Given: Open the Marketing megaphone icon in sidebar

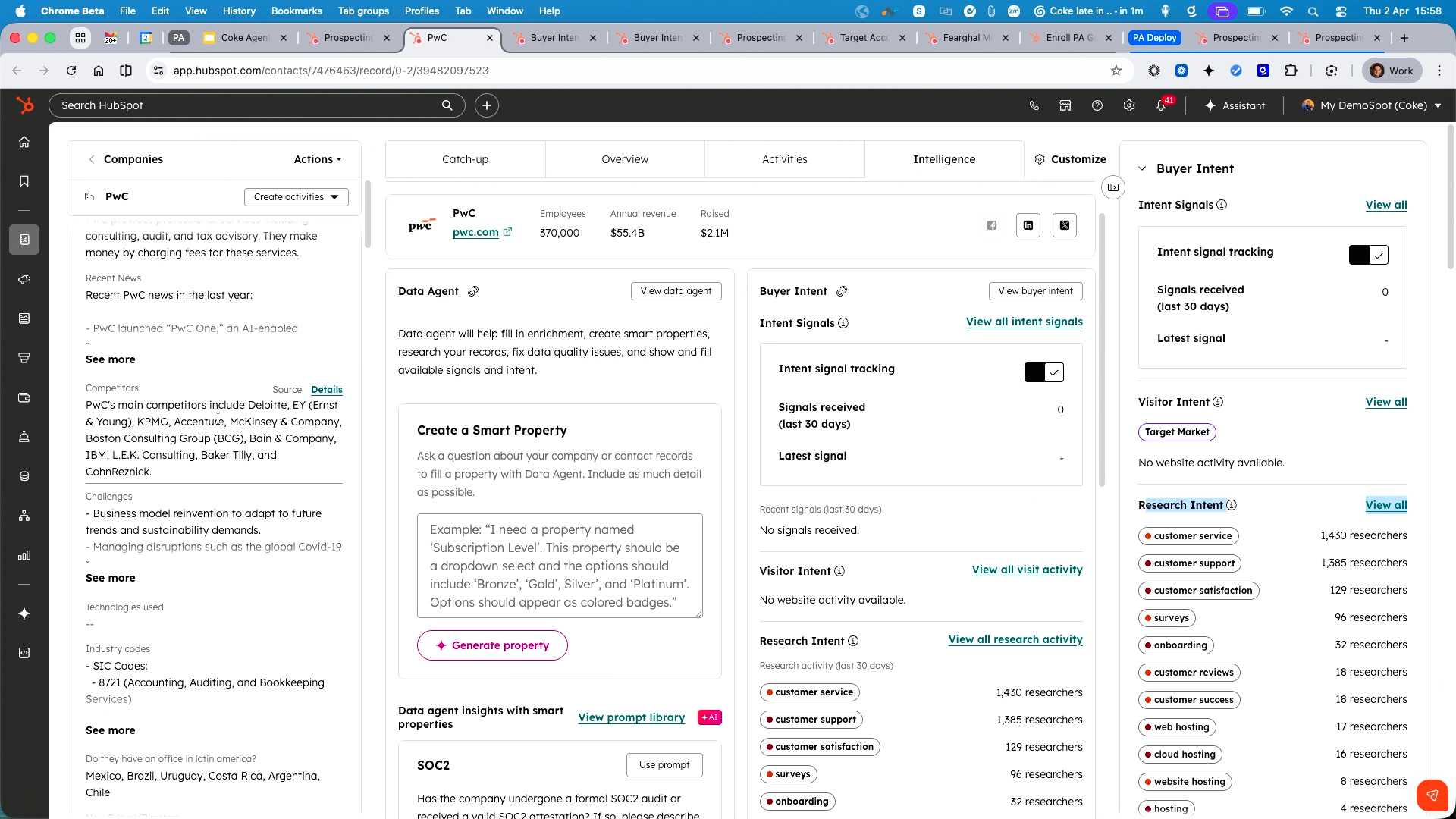Looking at the screenshot, I should coord(24,278).
